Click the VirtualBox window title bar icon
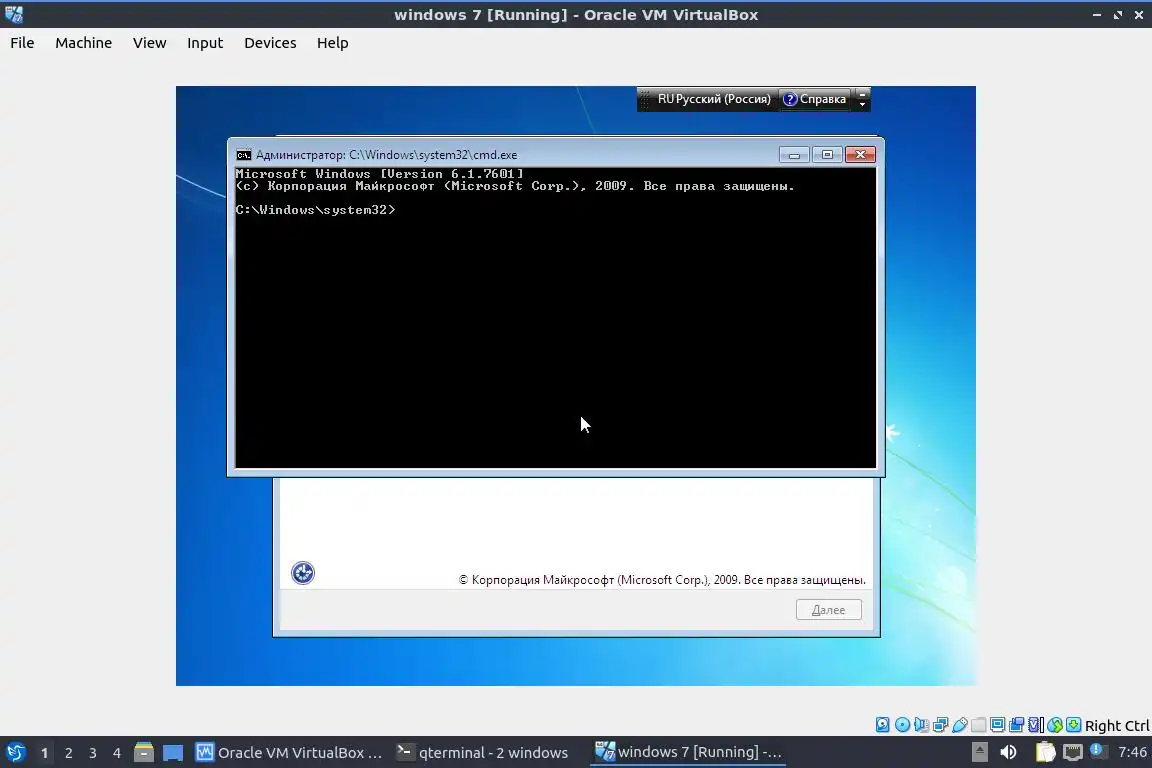 click(x=13, y=14)
